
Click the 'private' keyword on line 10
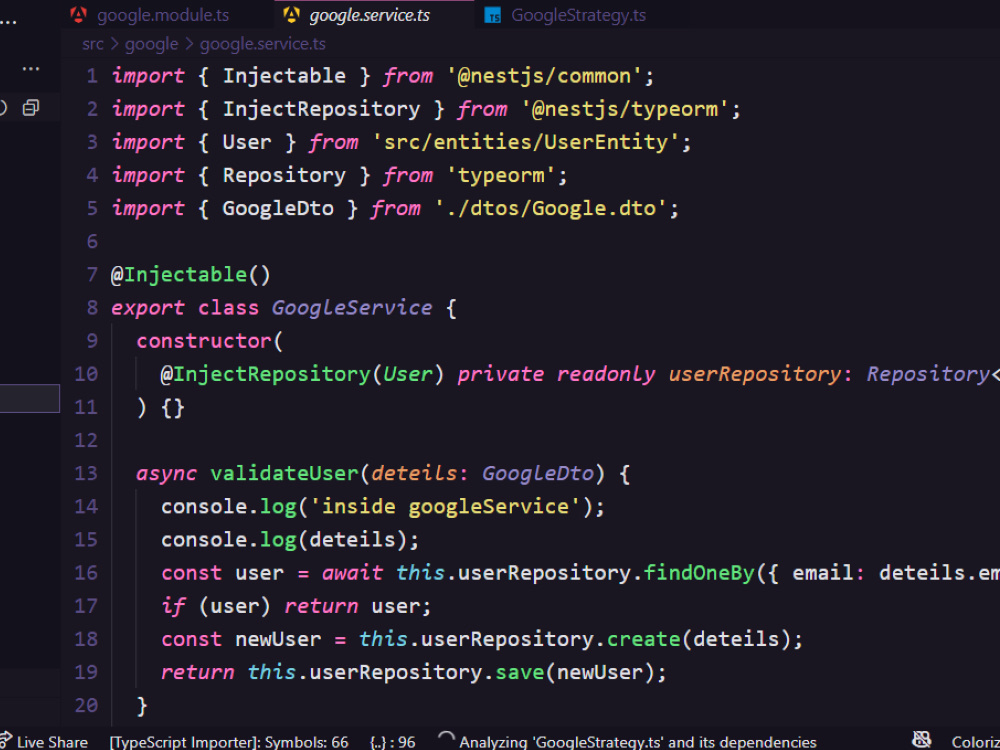501,374
